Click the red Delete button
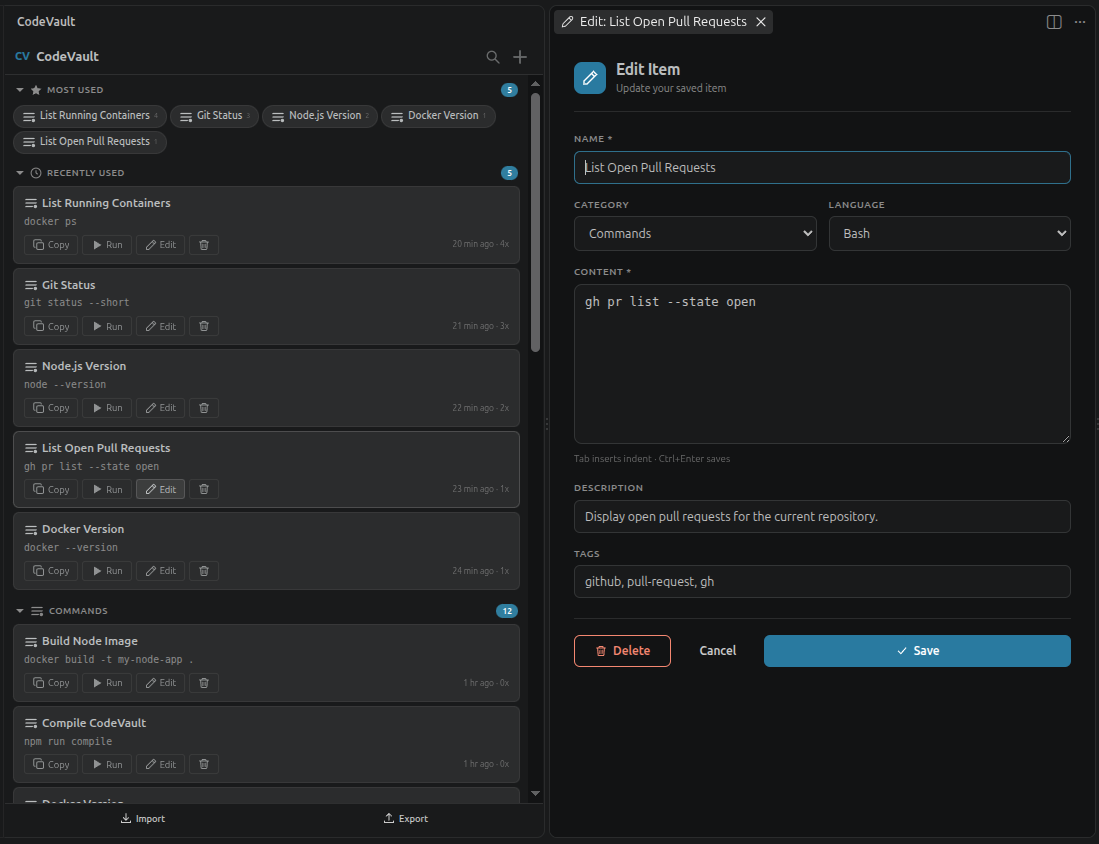The height and width of the screenshot is (844, 1099). (x=622, y=651)
